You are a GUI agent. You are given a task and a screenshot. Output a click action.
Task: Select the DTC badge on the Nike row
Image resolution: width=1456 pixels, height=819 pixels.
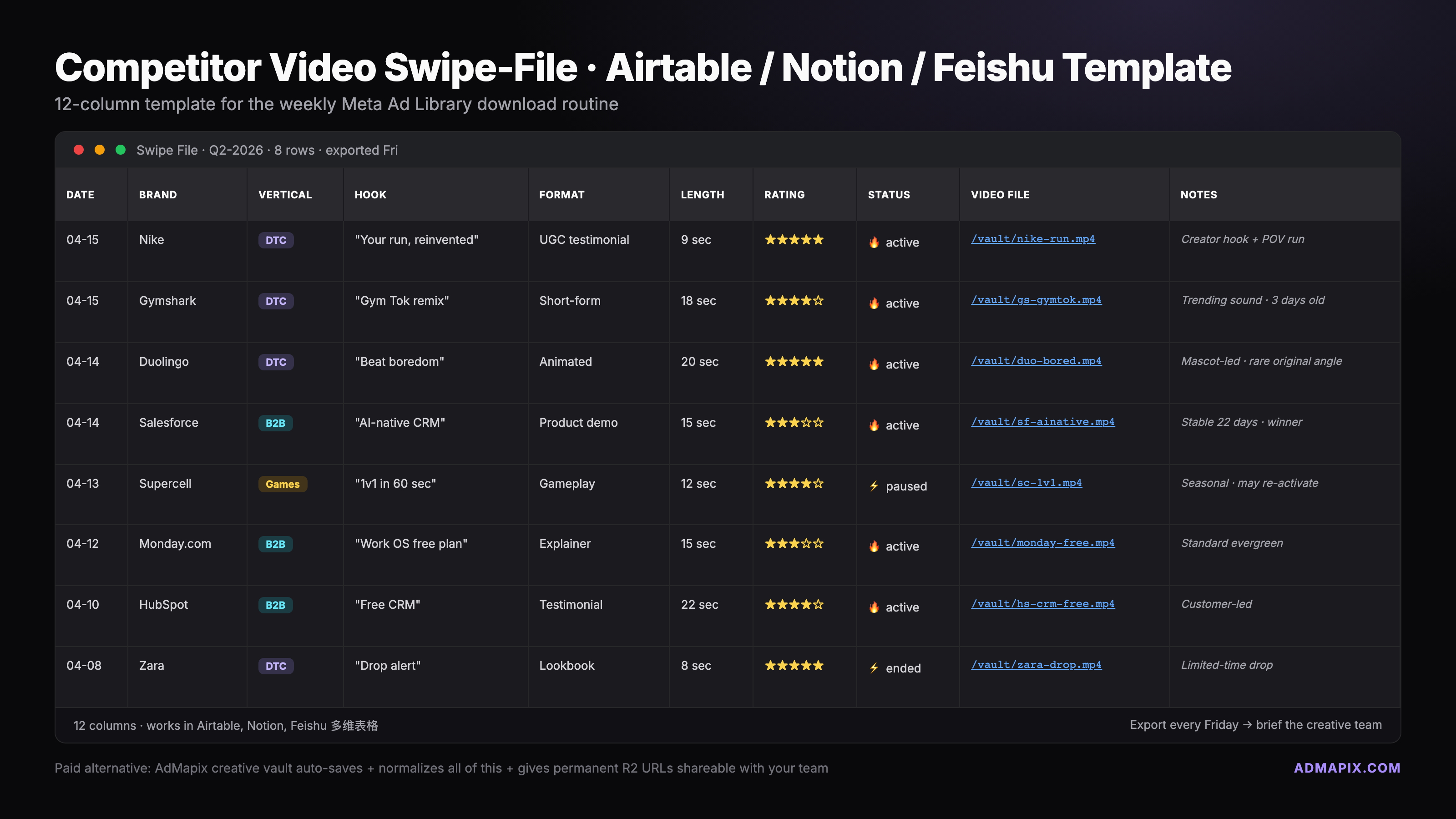pos(275,240)
